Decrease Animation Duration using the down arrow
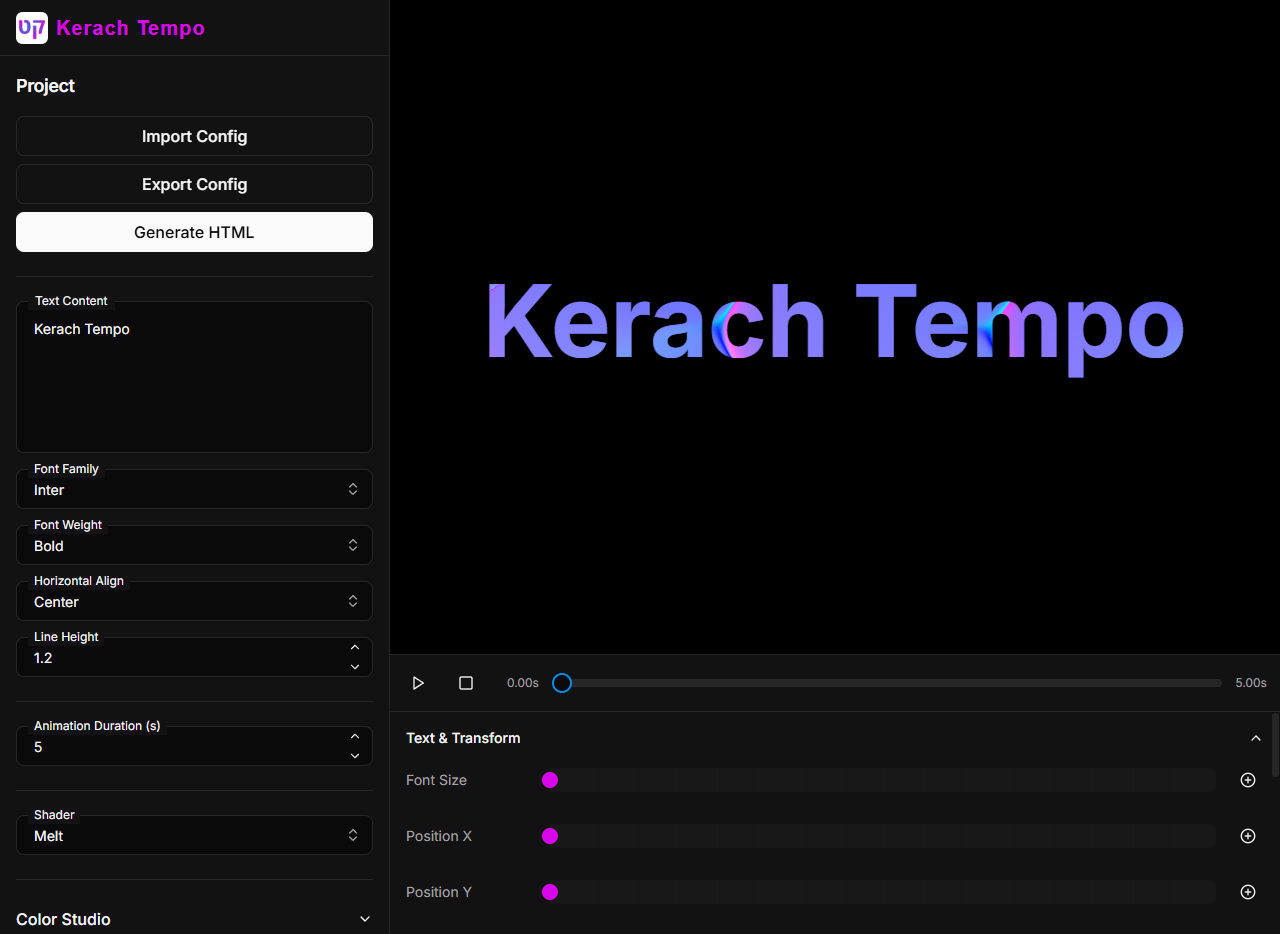Image resolution: width=1280 pixels, height=934 pixels. tap(355, 755)
